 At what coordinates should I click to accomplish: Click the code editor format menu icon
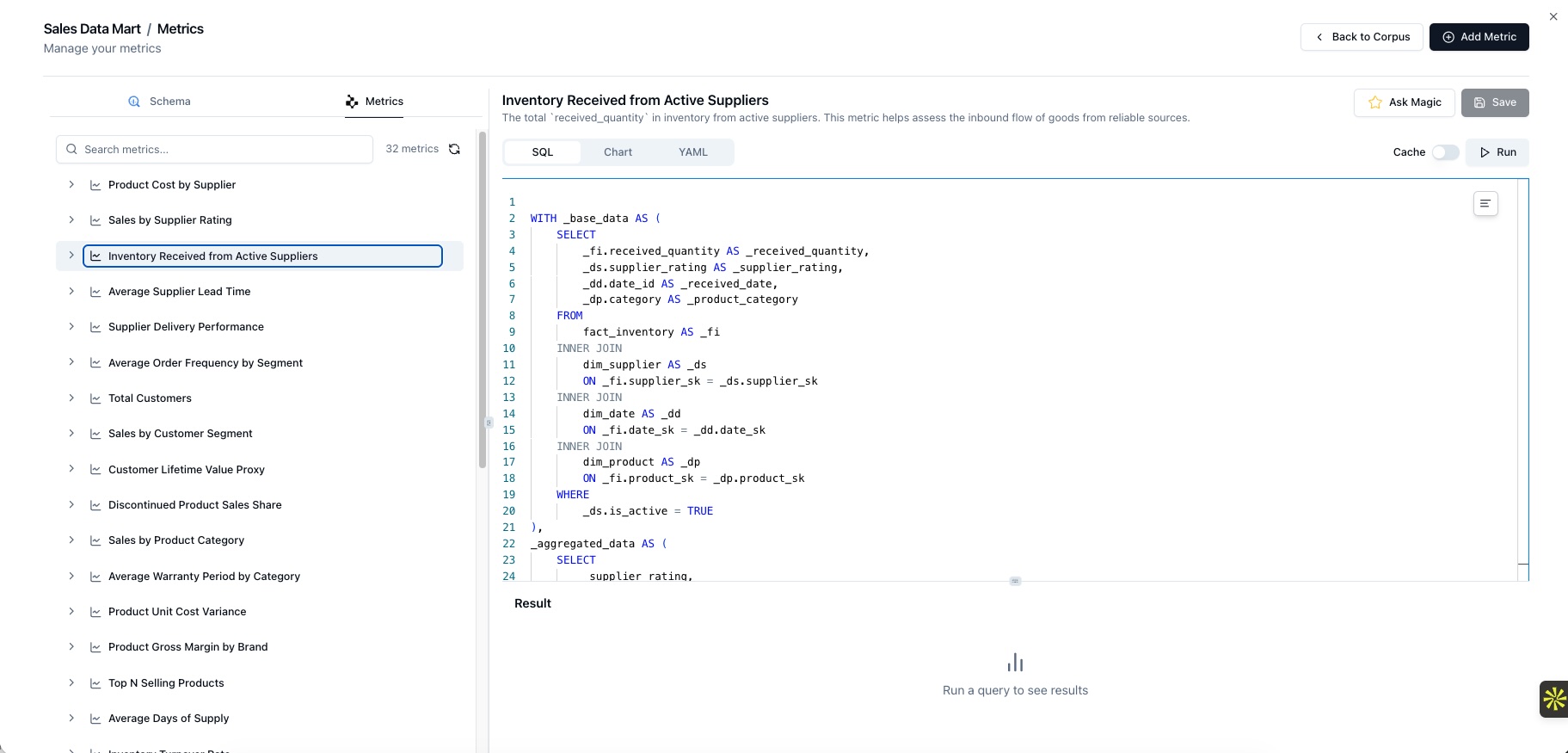1485,204
